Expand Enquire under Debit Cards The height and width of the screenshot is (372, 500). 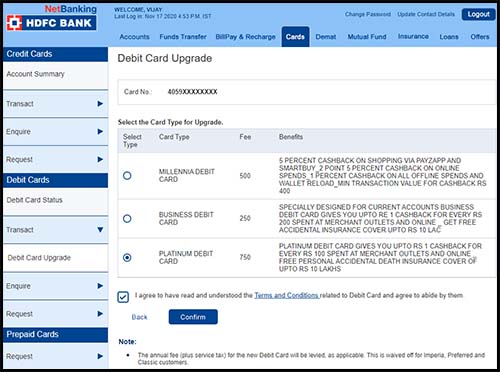[x=55, y=286]
